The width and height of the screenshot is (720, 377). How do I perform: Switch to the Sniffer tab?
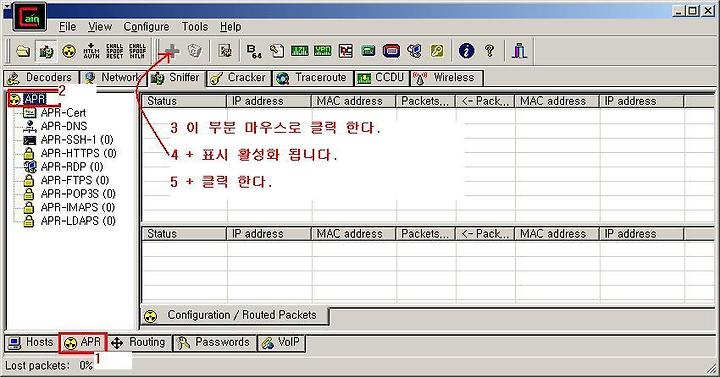[x=176, y=78]
